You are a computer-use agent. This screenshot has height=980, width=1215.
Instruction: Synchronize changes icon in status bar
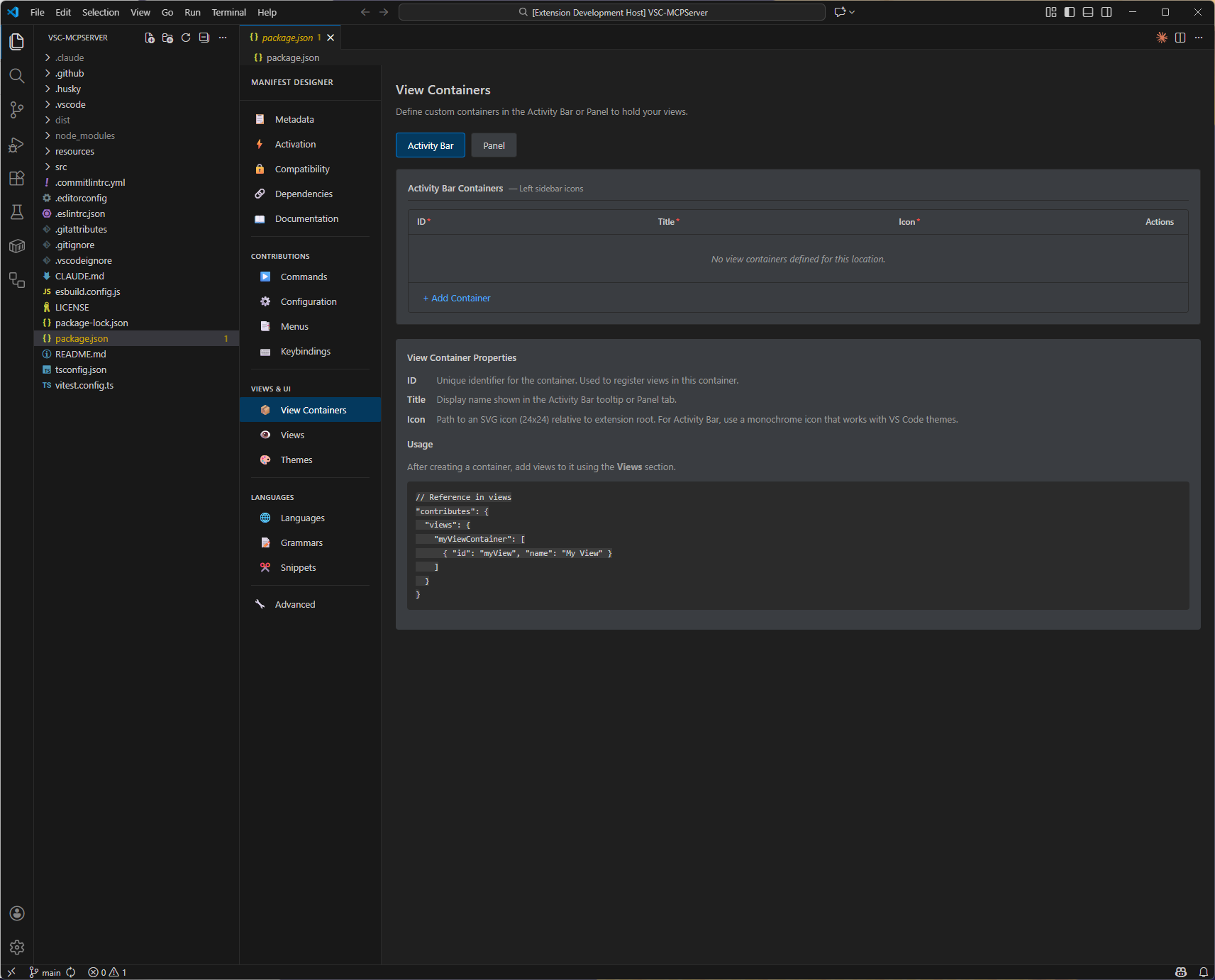(x=71, y=972)
